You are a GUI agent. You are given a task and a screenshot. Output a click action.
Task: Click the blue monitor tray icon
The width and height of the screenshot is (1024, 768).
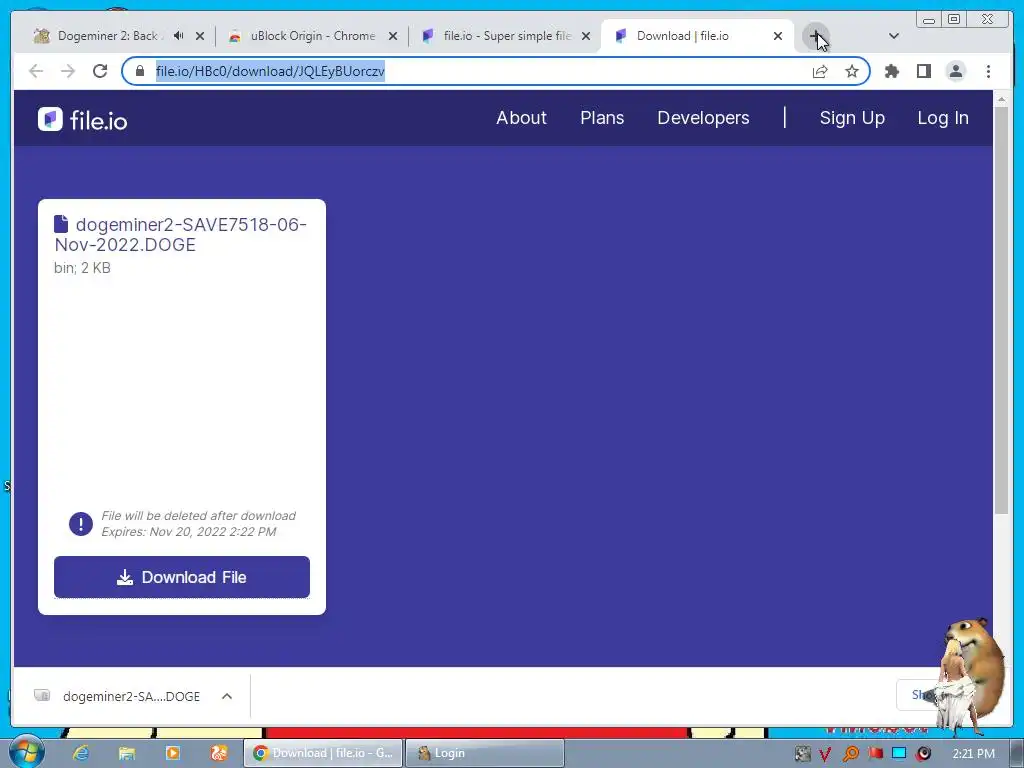click(x=899, y=754)
